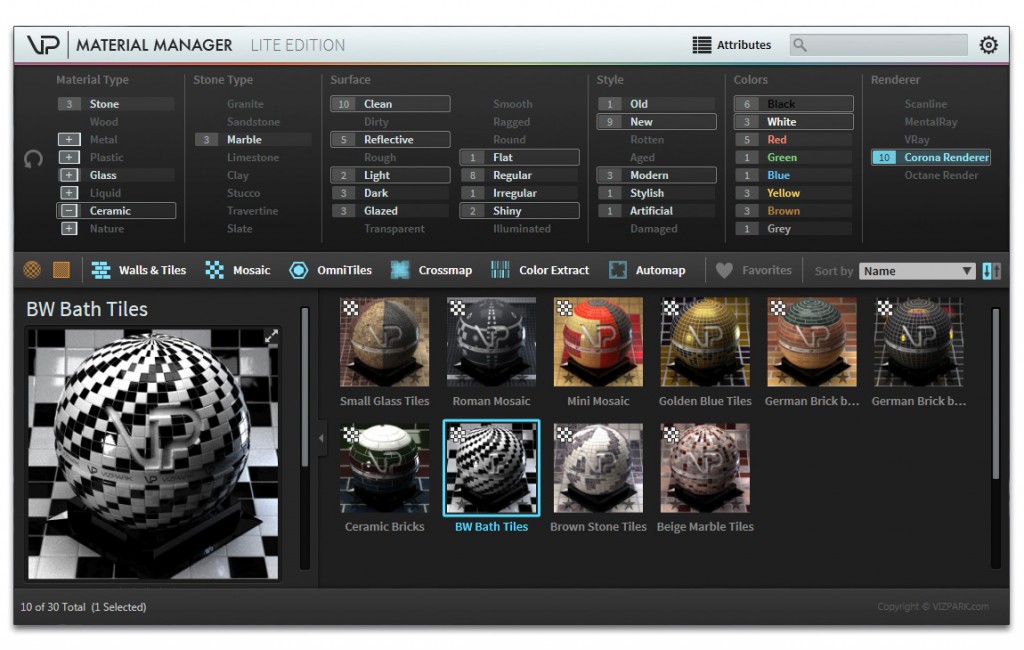Viewport: 1024px width, 650px height.
Task: Open the Mosaic section icon
Action: coord(213,269)
